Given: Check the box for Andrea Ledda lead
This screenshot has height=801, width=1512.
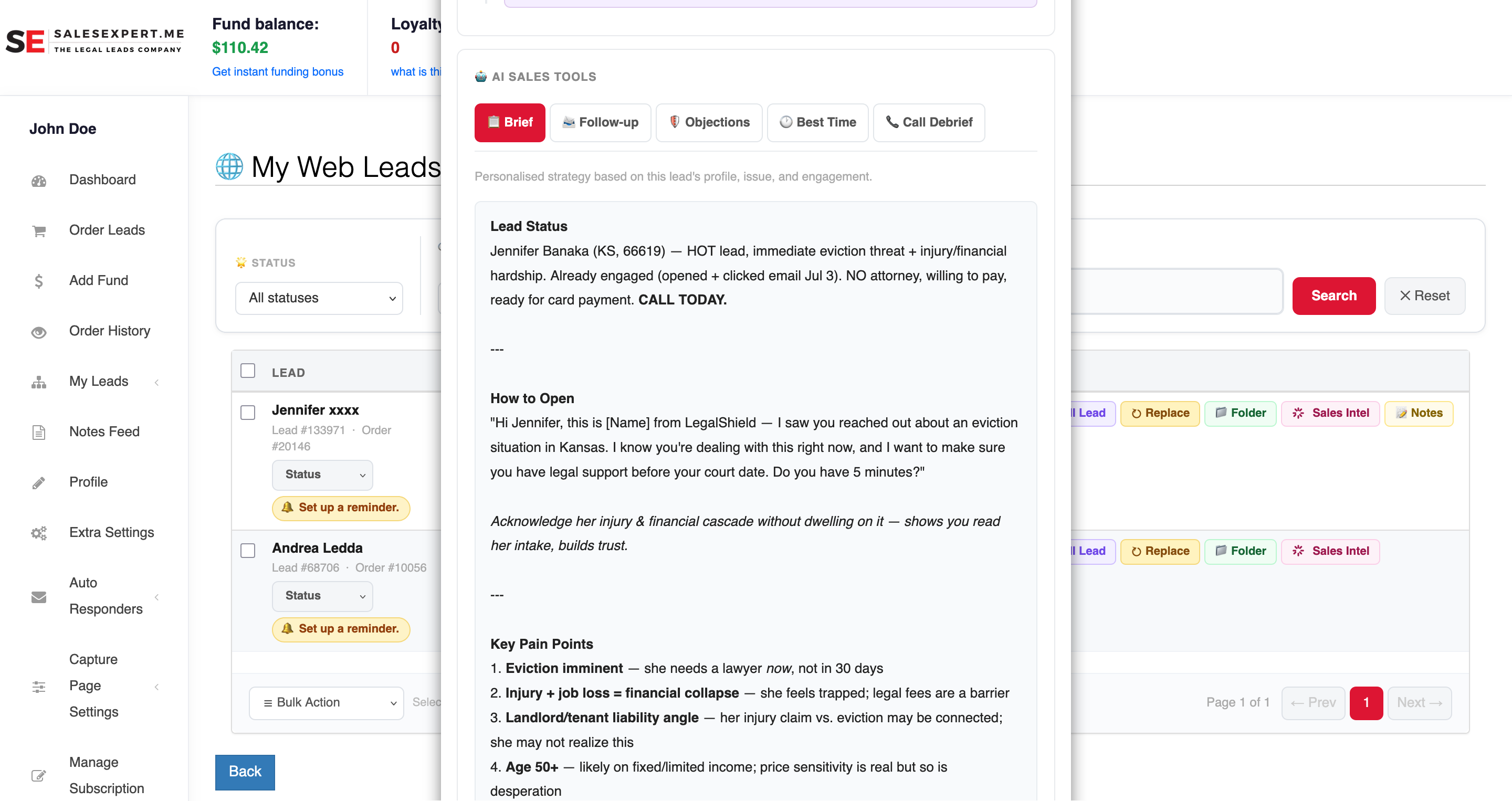Looking at the screenshot, I should point(248,551).
